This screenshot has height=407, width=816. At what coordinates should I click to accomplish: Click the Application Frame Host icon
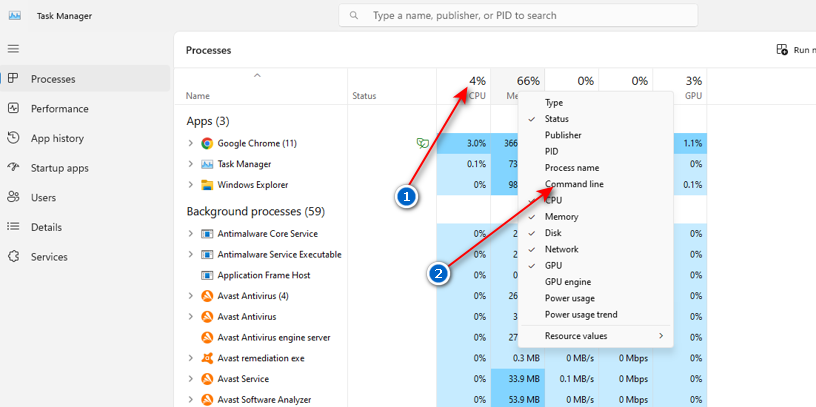(207, 275)
